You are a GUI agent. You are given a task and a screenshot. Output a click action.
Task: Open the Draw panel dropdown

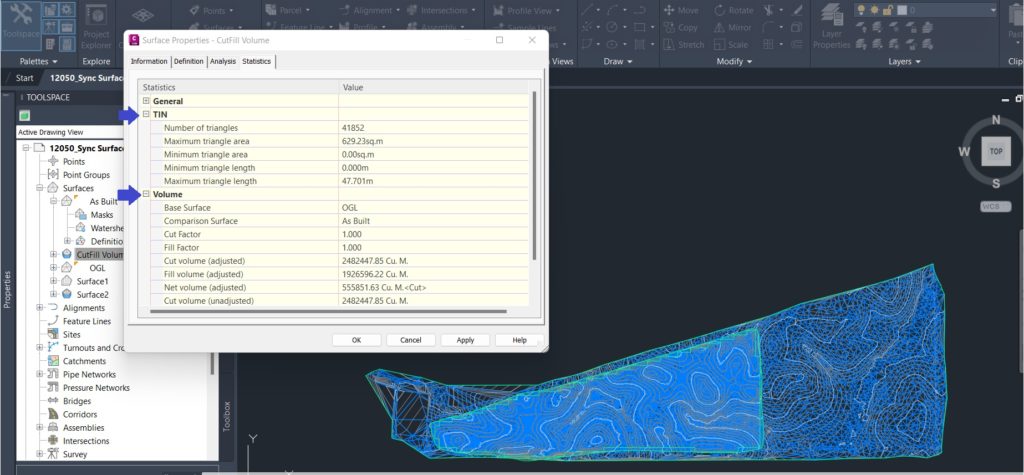(618, 61)
